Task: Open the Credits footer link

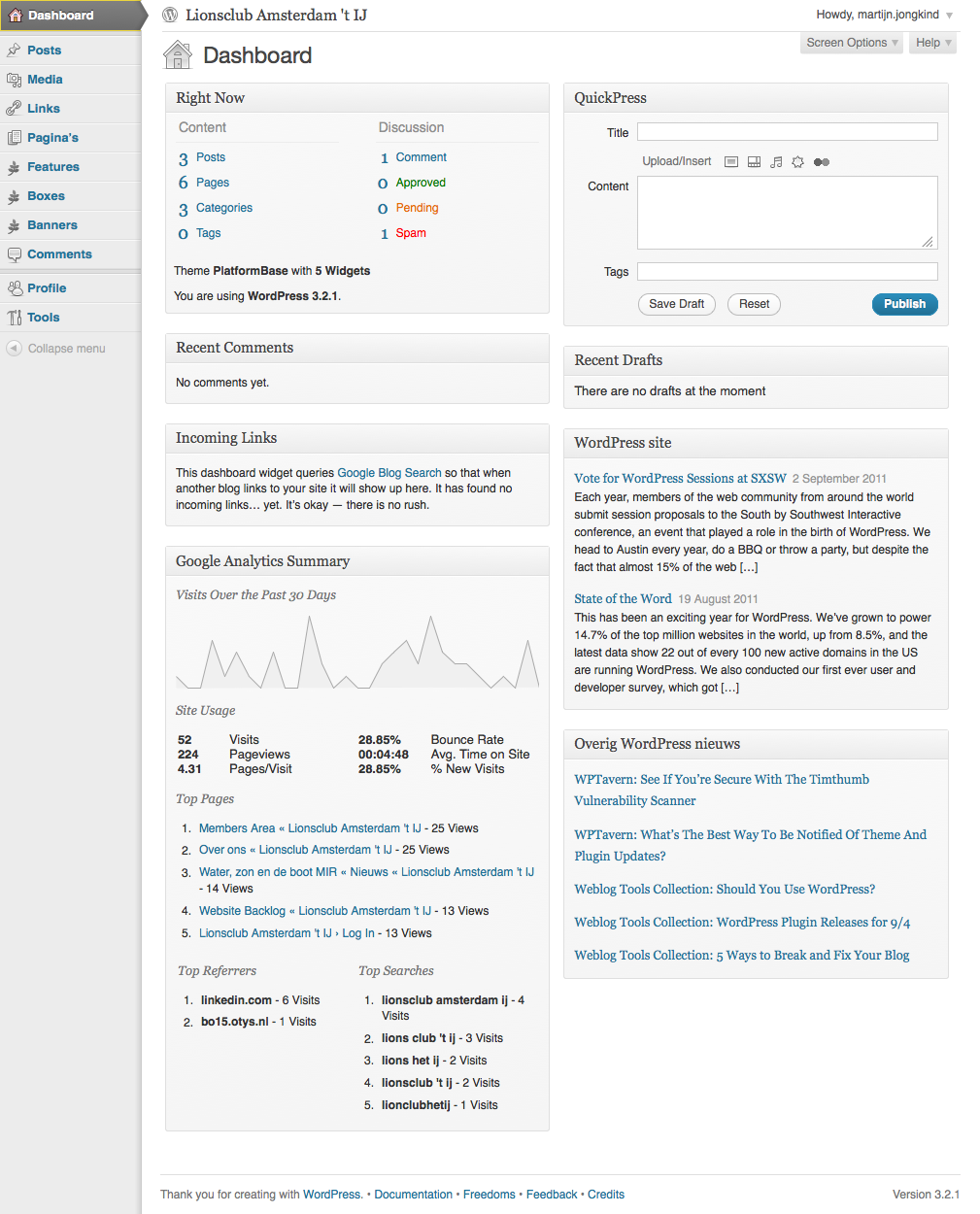Action: (606, 1195)
